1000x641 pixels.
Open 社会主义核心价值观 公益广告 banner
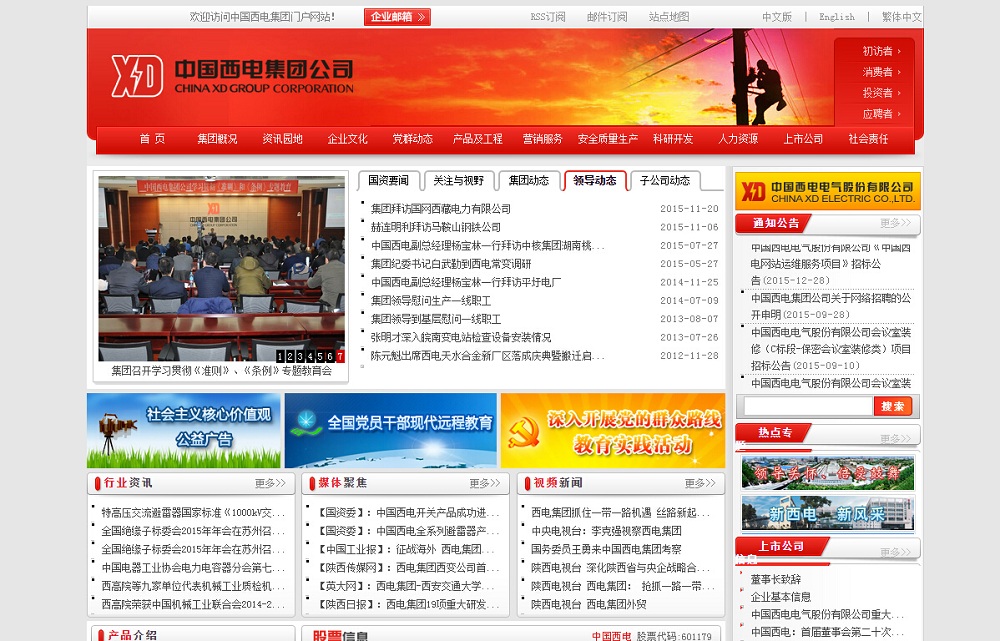click(184, 431)
